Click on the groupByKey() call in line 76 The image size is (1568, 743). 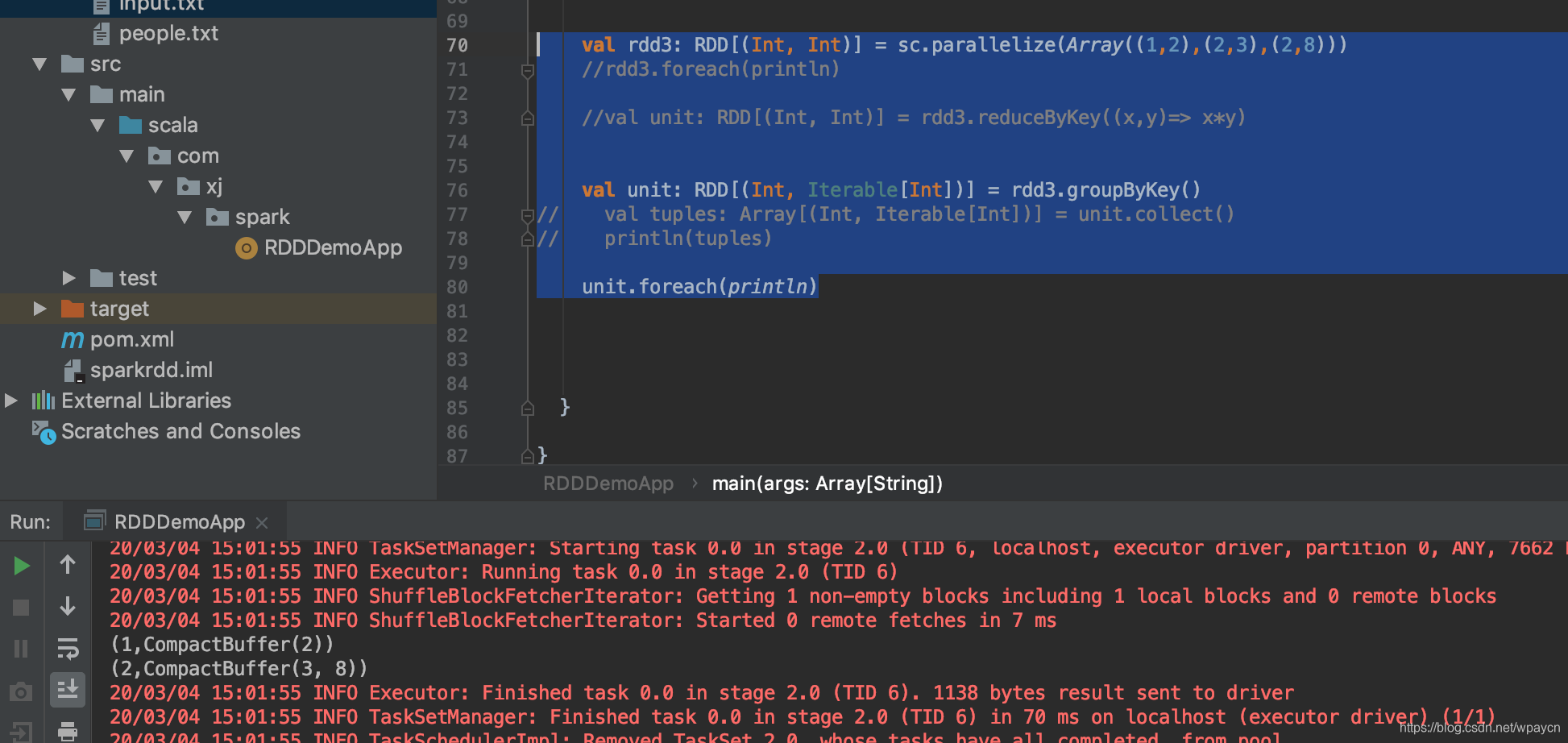point(1134,190)
